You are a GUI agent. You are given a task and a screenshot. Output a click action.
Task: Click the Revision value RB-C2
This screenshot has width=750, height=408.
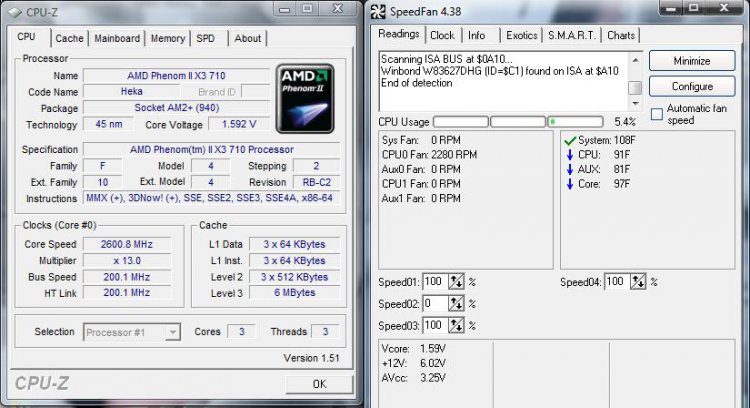(317, 182)
